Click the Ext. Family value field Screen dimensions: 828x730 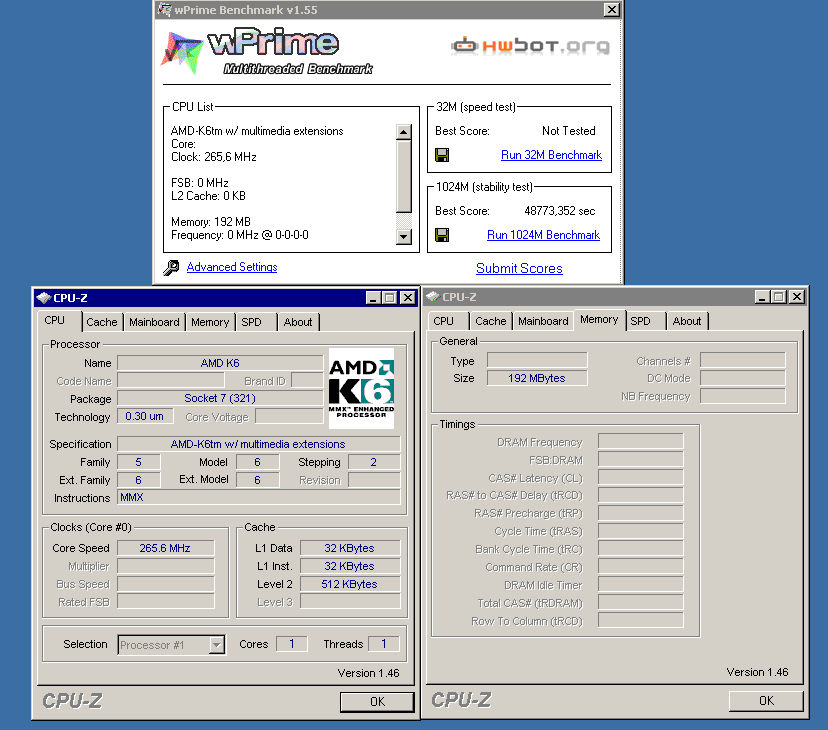click(x=138, y=480)
